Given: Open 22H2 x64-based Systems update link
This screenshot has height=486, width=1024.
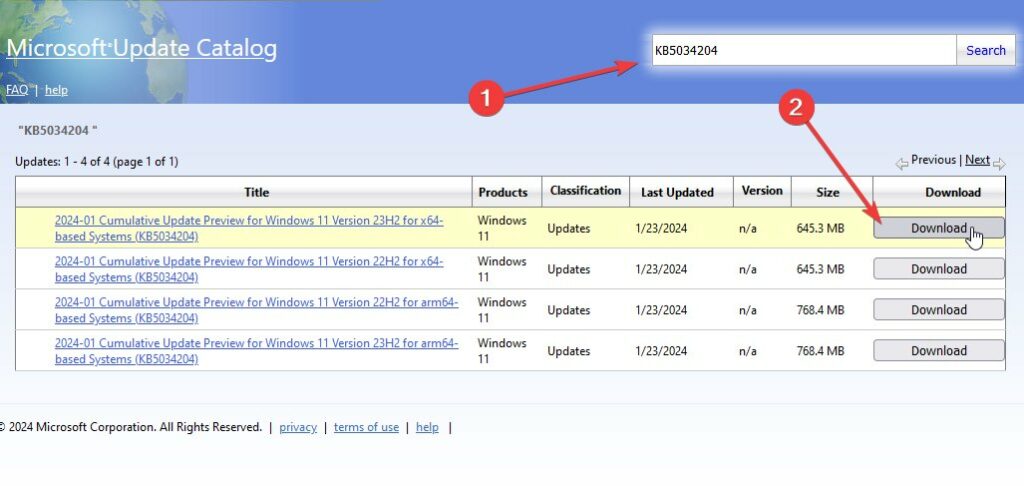Looking at the screenshot, I should point(249,269).
